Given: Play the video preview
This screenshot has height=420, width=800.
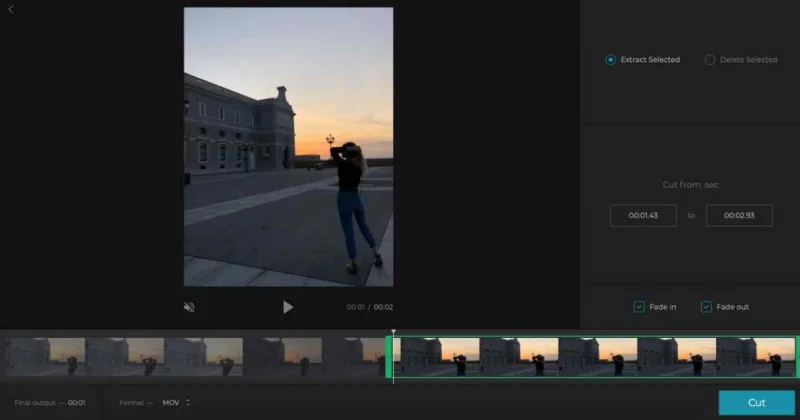Looking at the screenshot, I should [288, 307].
